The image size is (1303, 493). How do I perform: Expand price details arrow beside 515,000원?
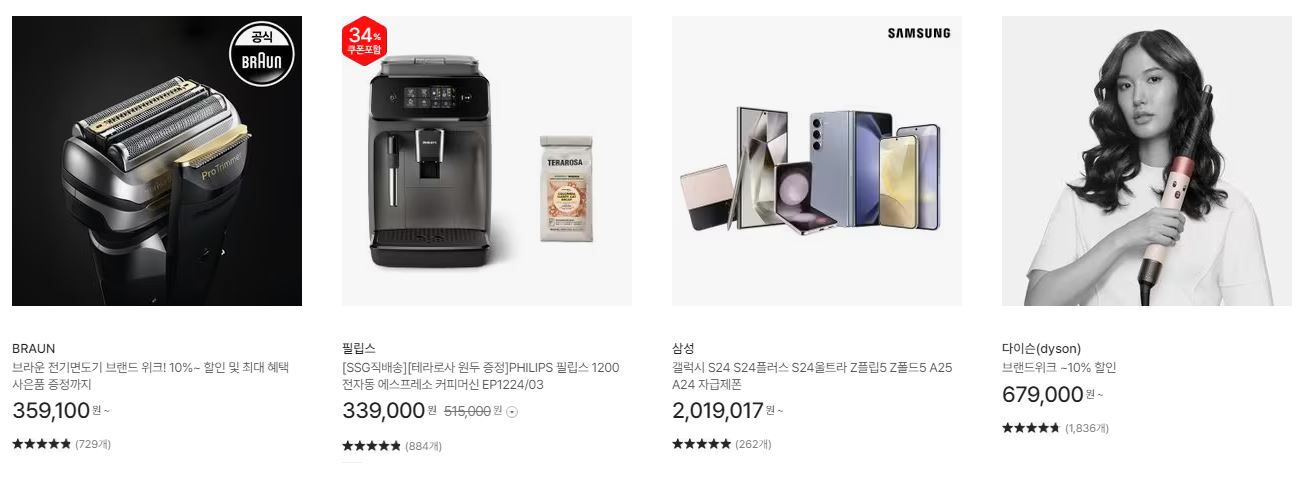point(512,411)
